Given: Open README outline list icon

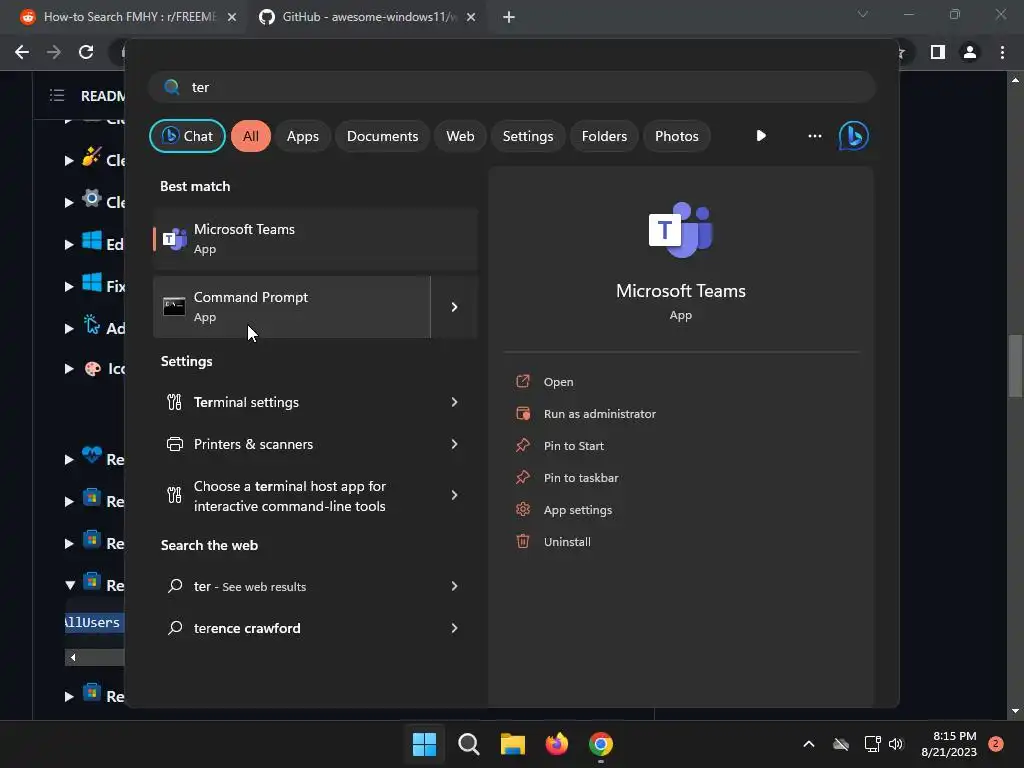Looking at the screenshot, I should pyautogui.click(x=57, y=96).
